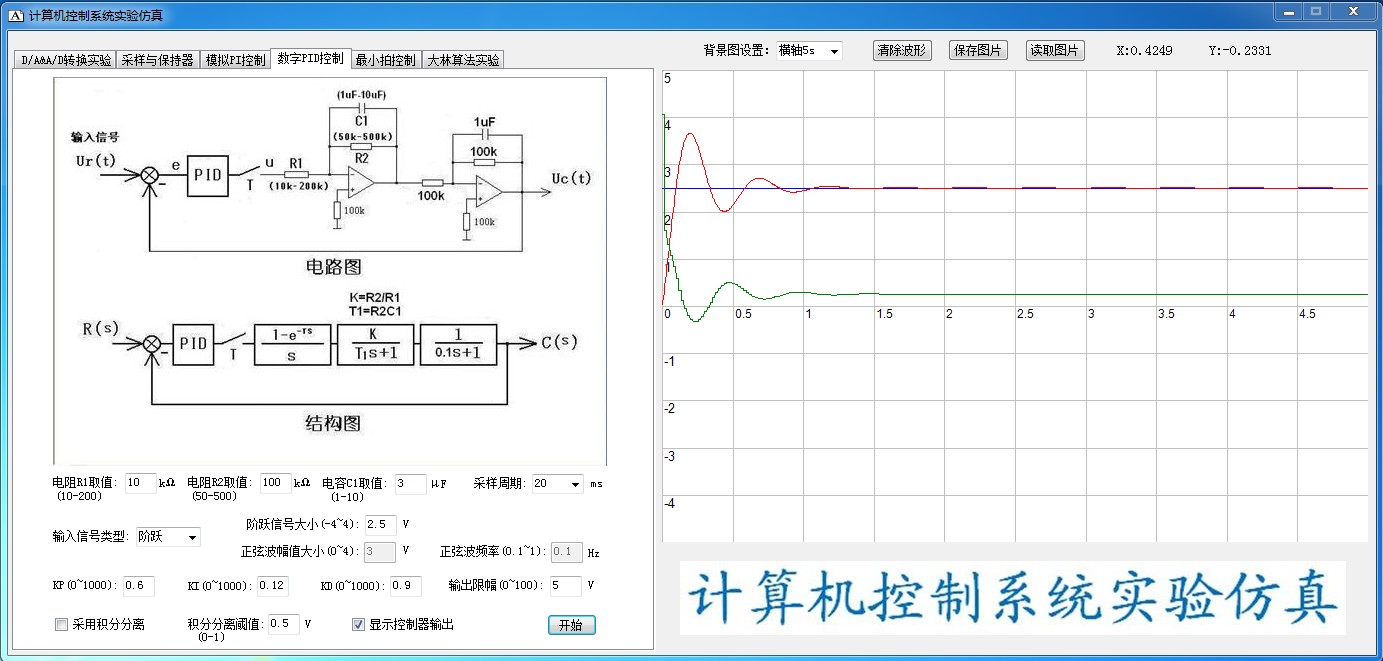This screenshot has height=661, width=1383.
Task: Enable the 采用积分分离 checkbox
Action: click(62, 625)
